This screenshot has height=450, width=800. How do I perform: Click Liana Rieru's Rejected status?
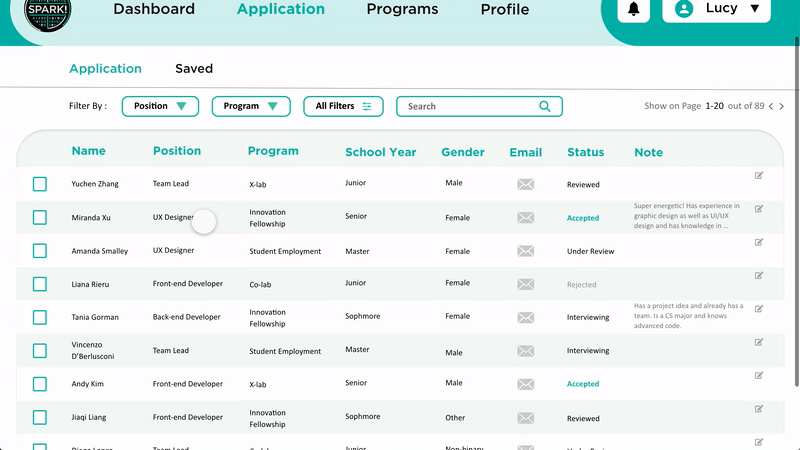[581, 285]
